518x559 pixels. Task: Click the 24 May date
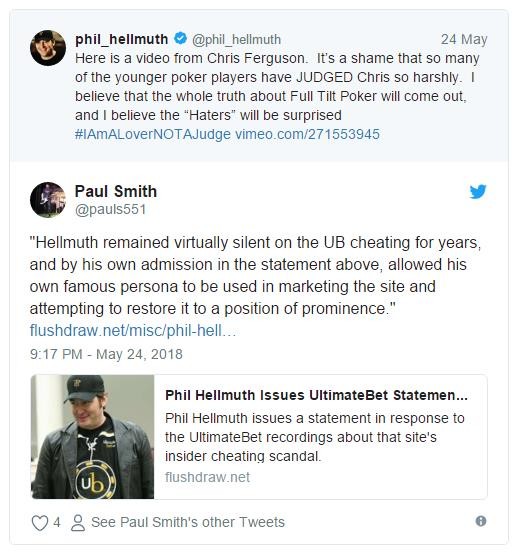464,39
